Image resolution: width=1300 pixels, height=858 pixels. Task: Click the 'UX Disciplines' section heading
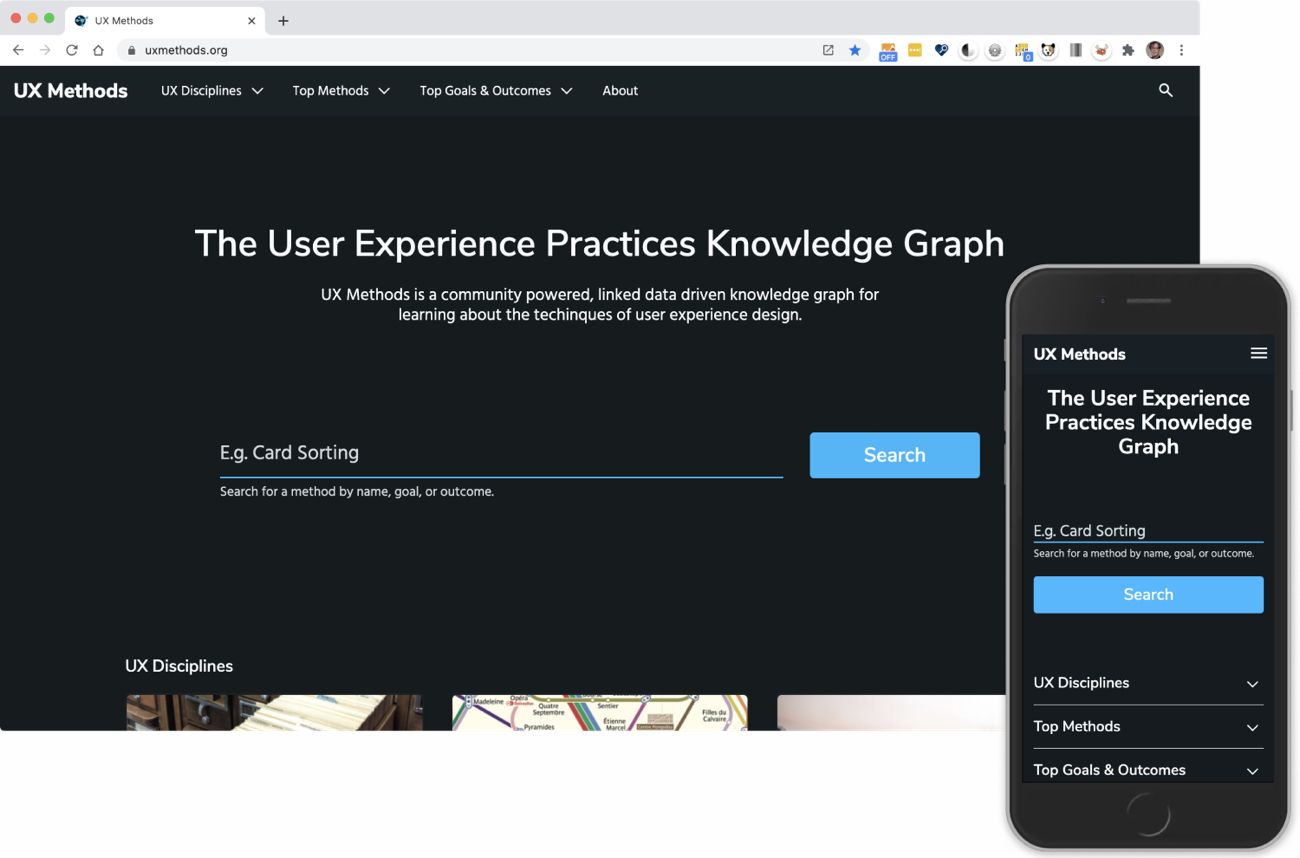coord(179,666)
